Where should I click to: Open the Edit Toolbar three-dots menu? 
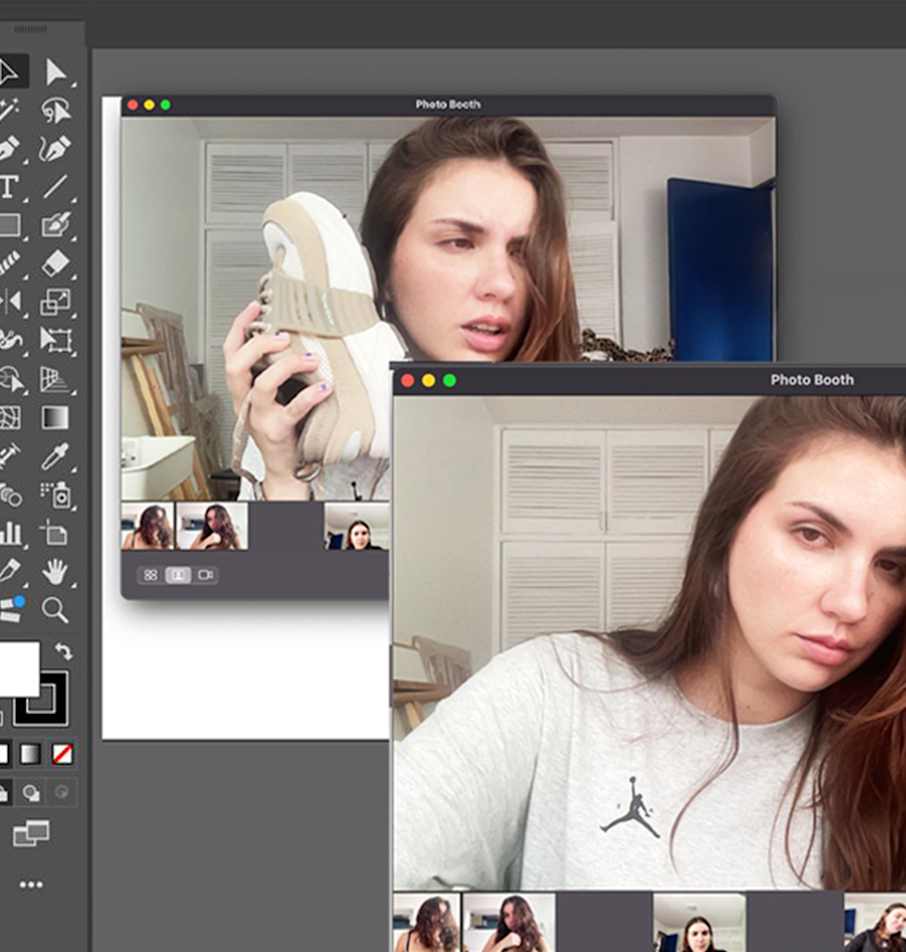click(x=31, y=884)
